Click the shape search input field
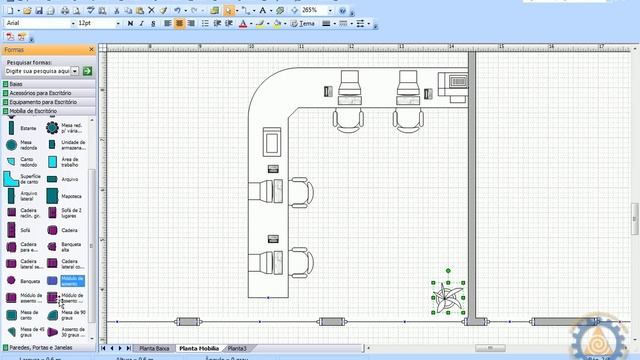Screen dimensions: 640x360 [x=38, y=71]
